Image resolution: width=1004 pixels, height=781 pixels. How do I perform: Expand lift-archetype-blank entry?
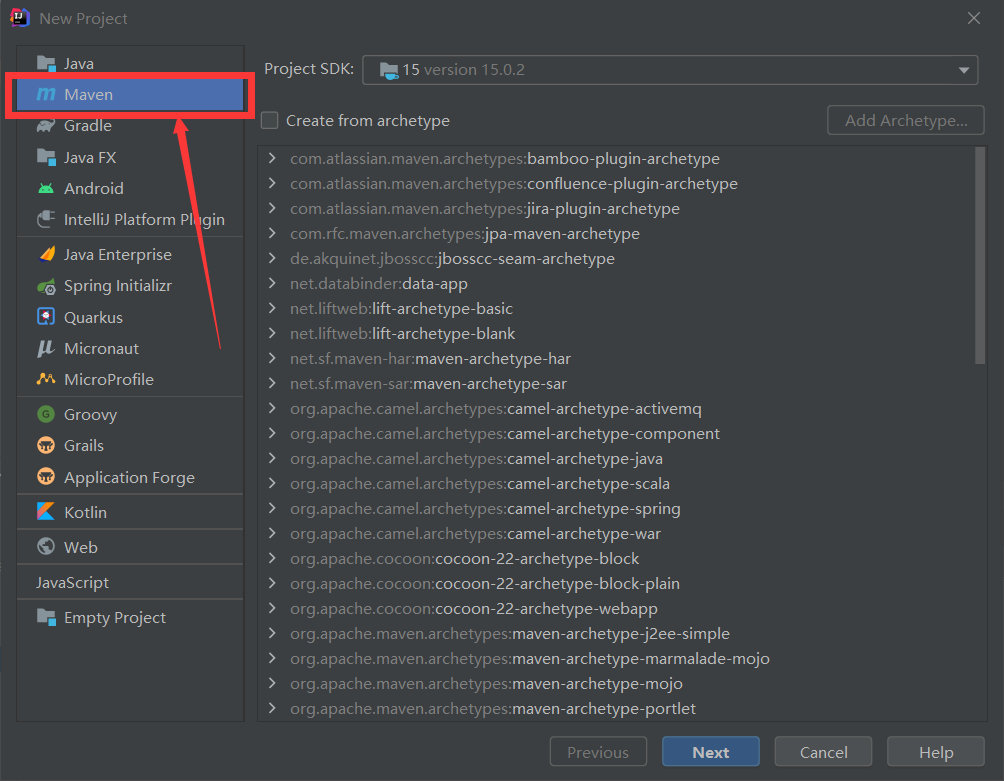pyautogui.click(x=272, y=333)
